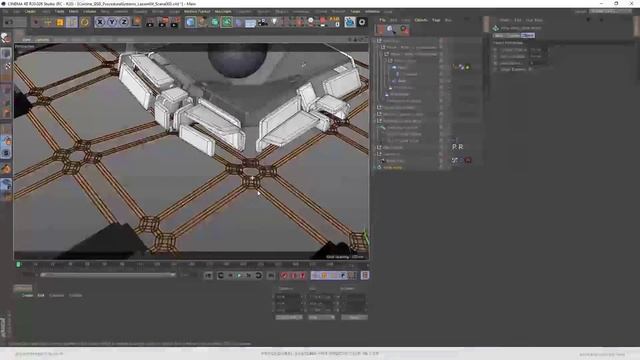Open the Size mode dropdown in Coordinate Manager
The height and width of the screenshot is (360, 640).
coord(322,317)
